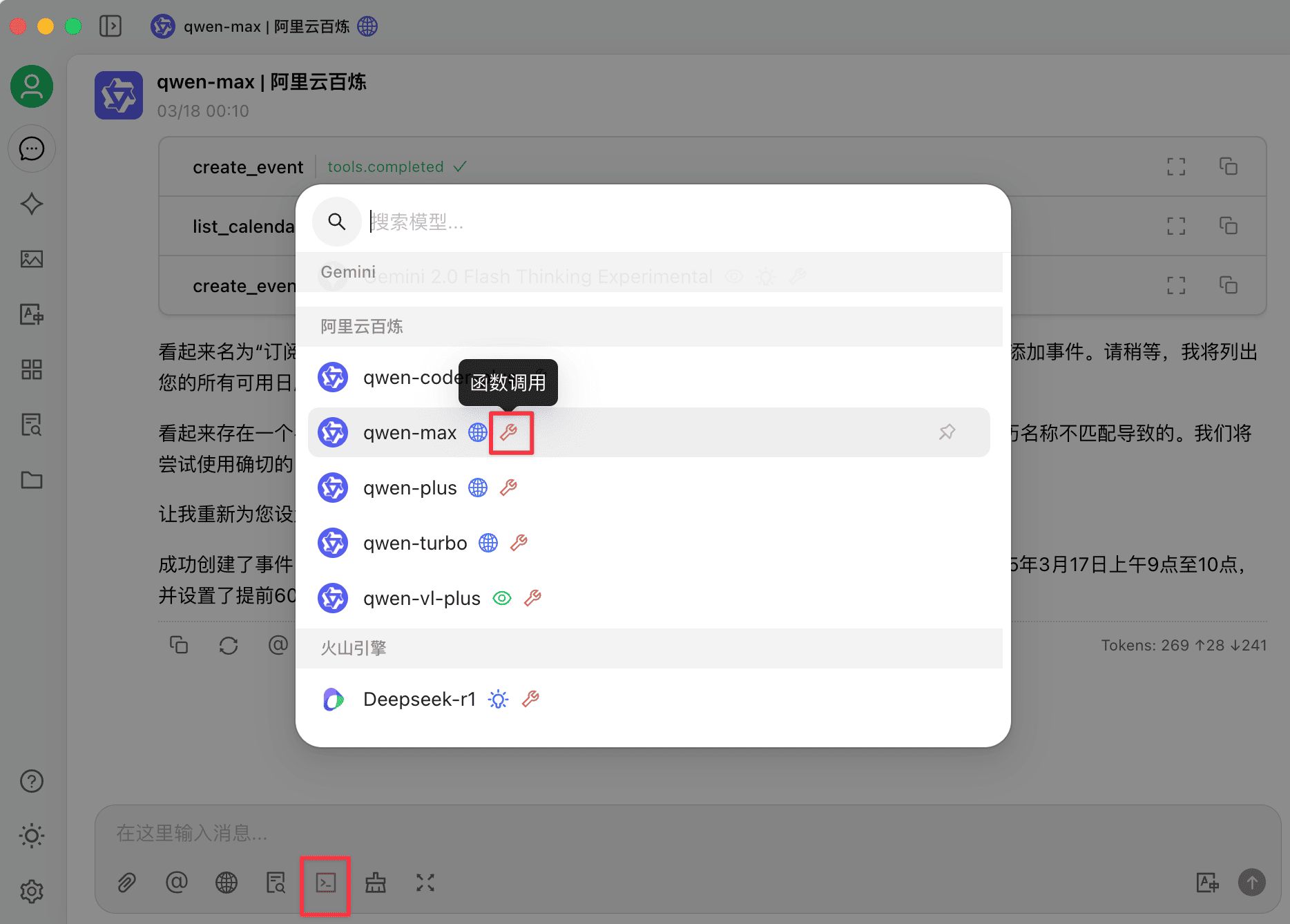Viewport: 1290px width, 924px height.
Task: Click the clear context broom icon
Action: pos(376,883)
